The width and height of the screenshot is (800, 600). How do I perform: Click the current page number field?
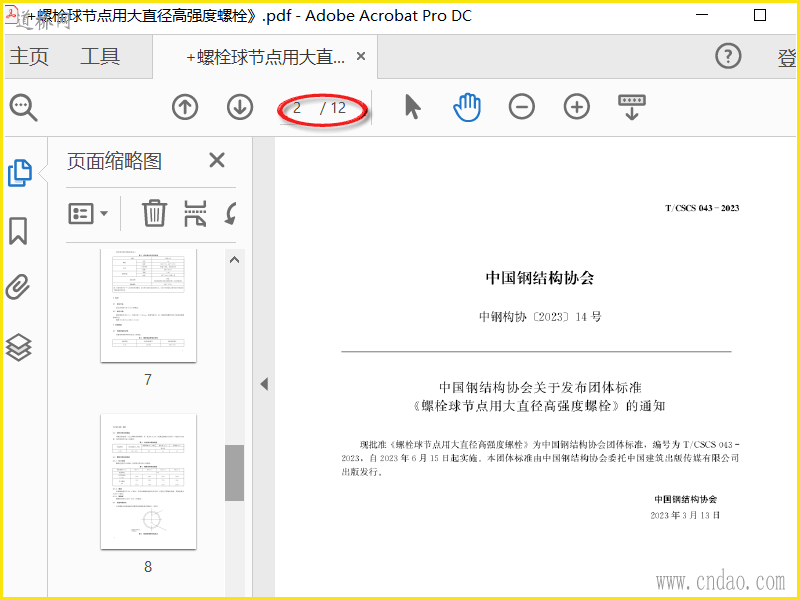(297, 108)
